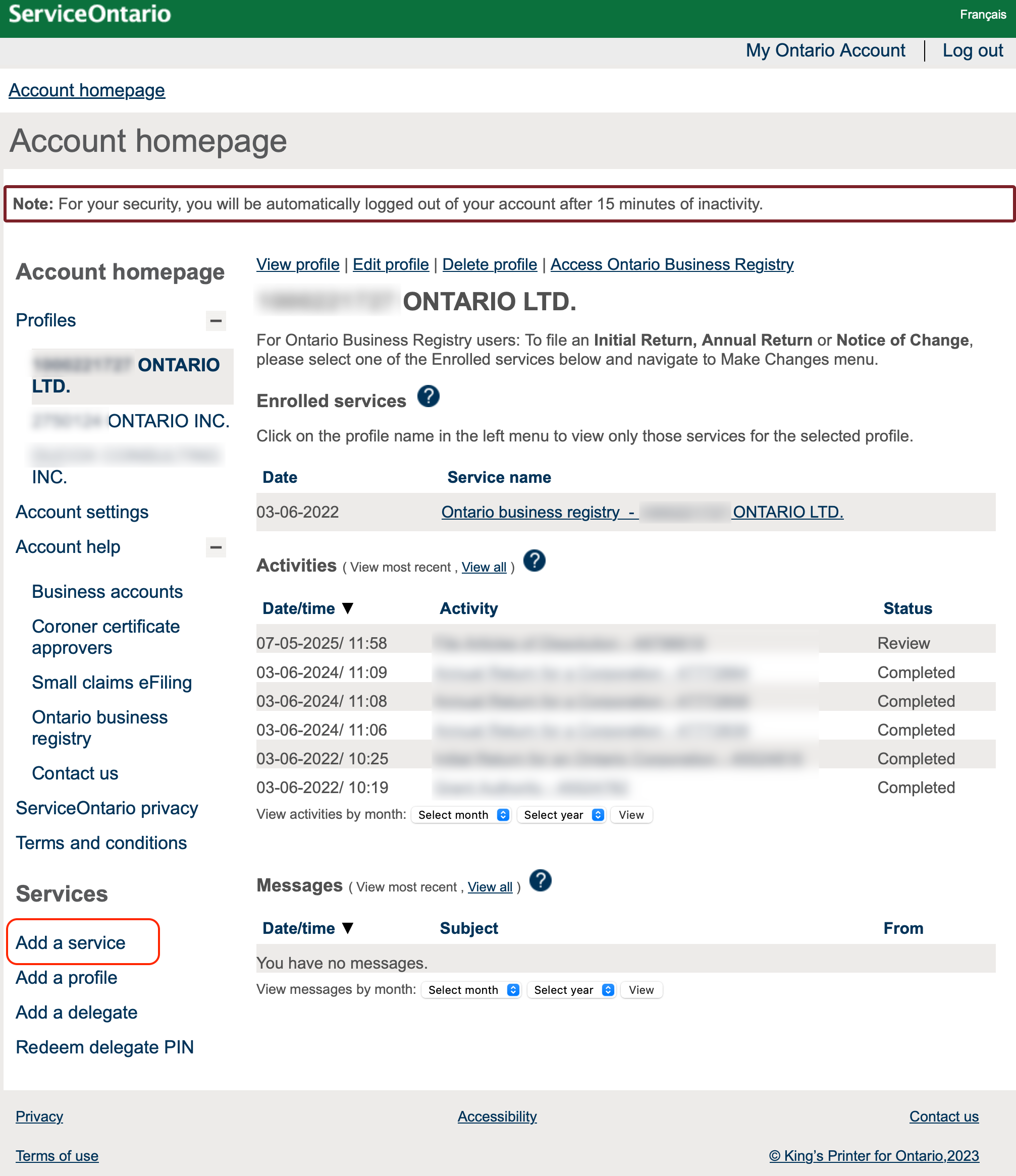
Task: Open Contact us under Account help
Action: coord(75,773)
